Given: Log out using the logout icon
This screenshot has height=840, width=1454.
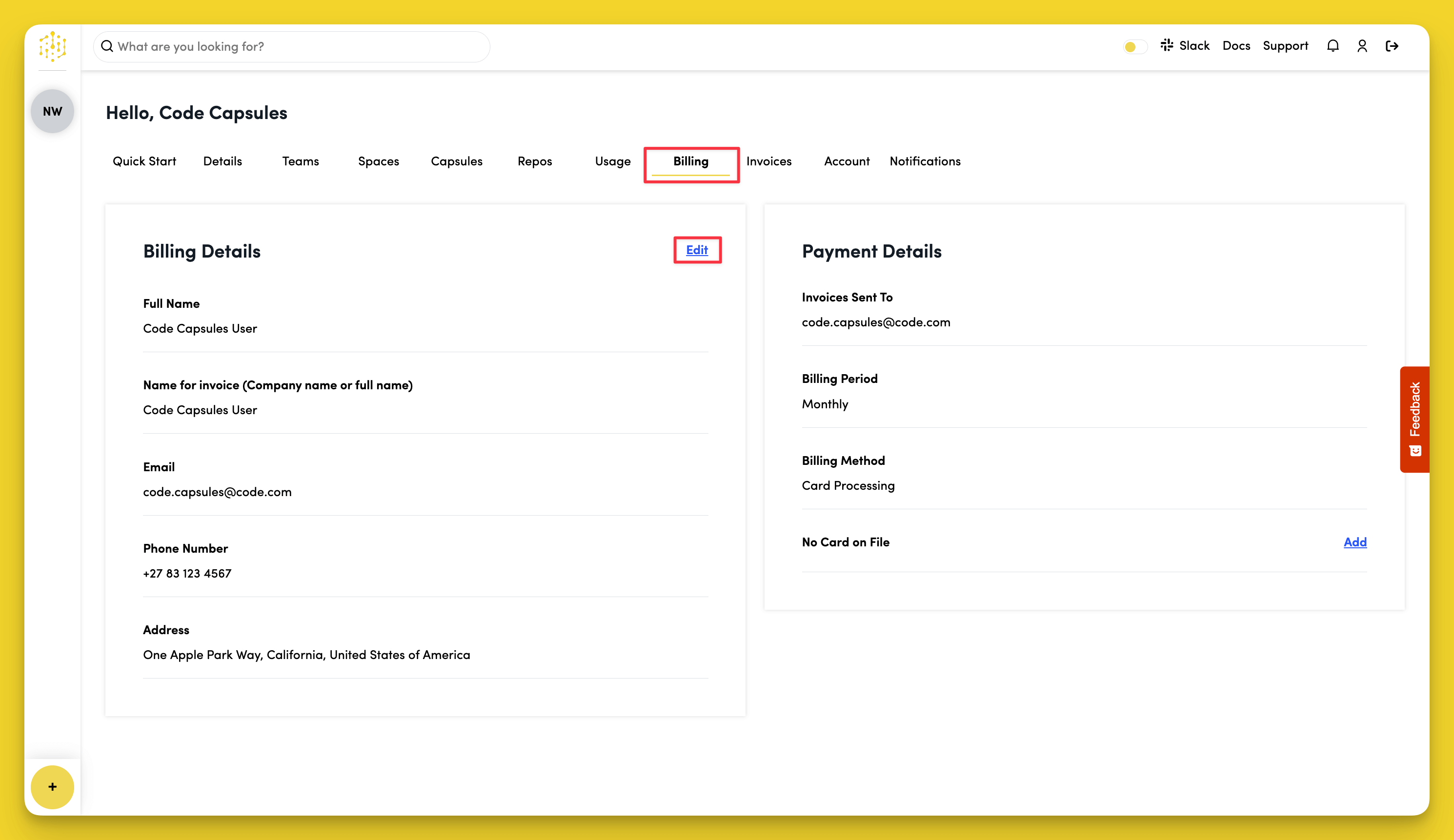Looking at the screenshot, I should click(x=1392, y=45).
